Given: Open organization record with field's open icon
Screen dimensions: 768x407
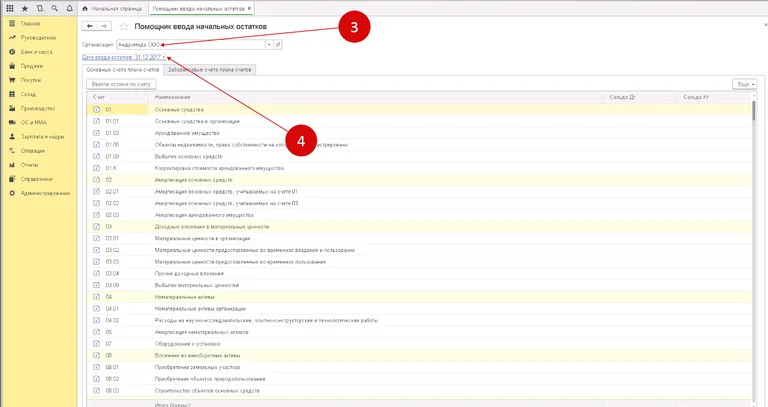Looking at the screenshot, I should point(278,44).
